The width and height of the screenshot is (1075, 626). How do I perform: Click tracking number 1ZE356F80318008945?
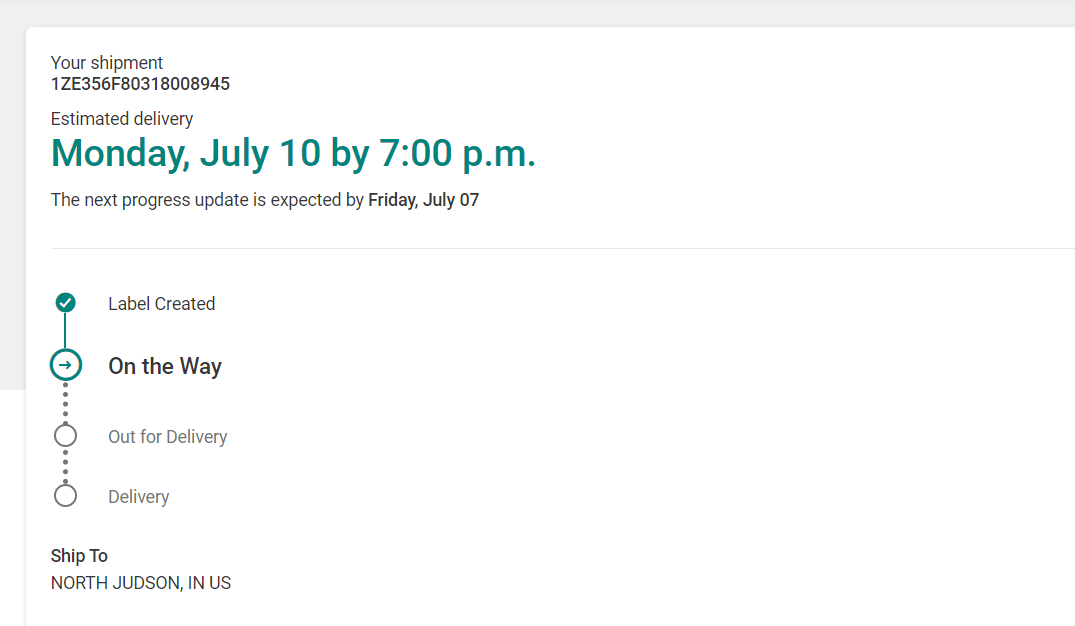140,84
